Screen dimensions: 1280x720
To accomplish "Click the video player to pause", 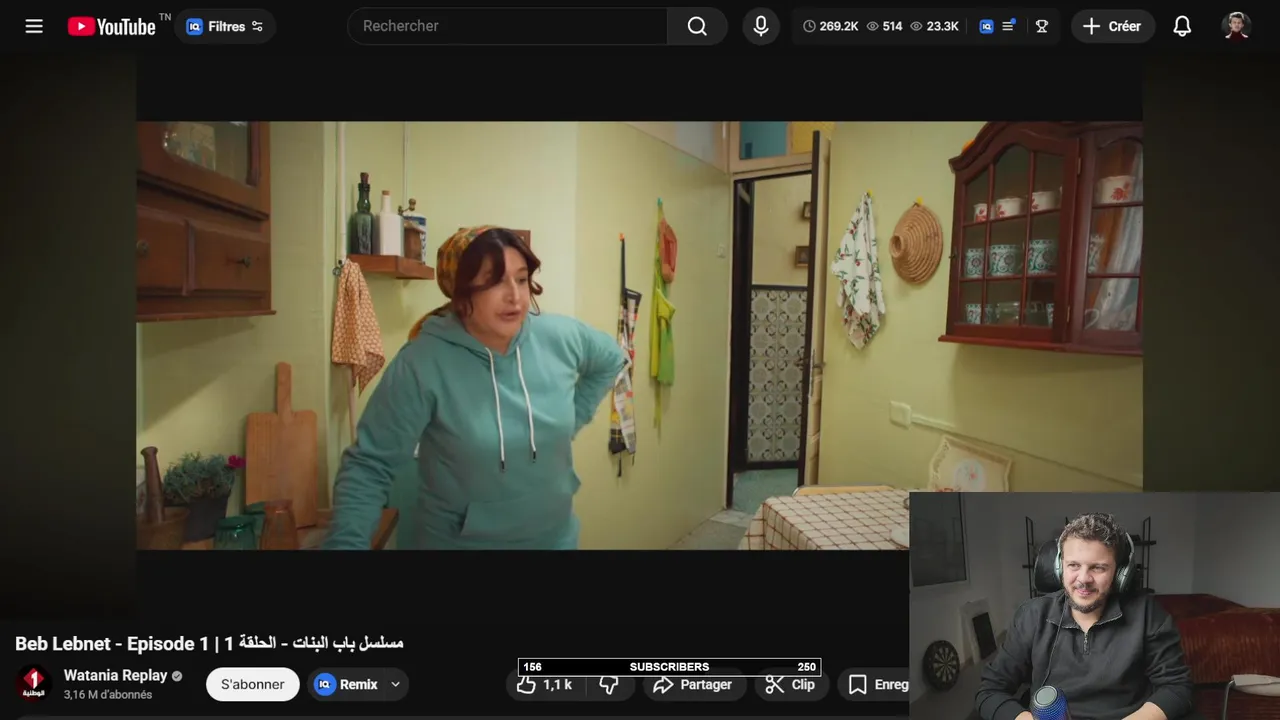I will point(639,335).
